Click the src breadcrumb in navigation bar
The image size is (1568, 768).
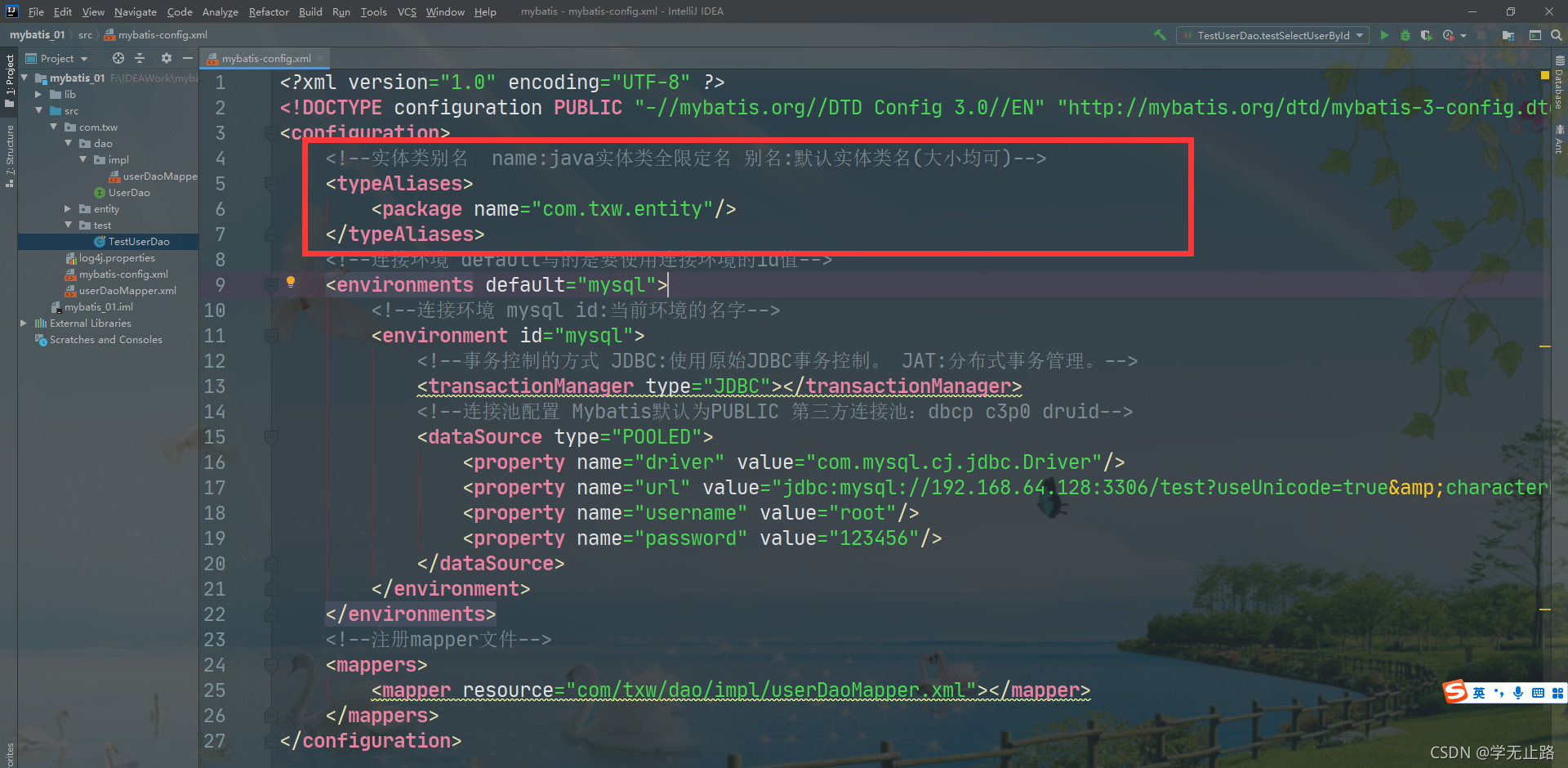tap(85, 34)
